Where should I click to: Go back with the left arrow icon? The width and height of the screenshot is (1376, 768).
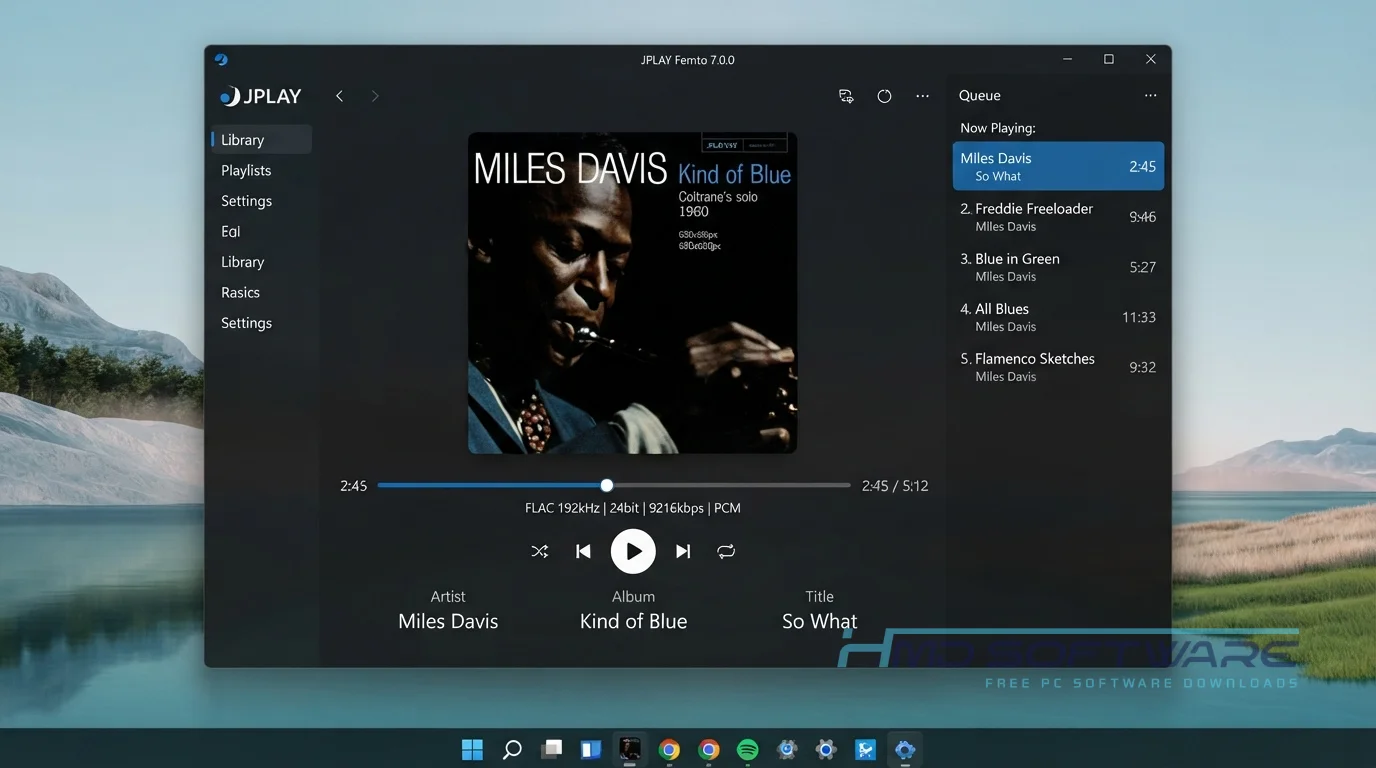coord(339,96)
